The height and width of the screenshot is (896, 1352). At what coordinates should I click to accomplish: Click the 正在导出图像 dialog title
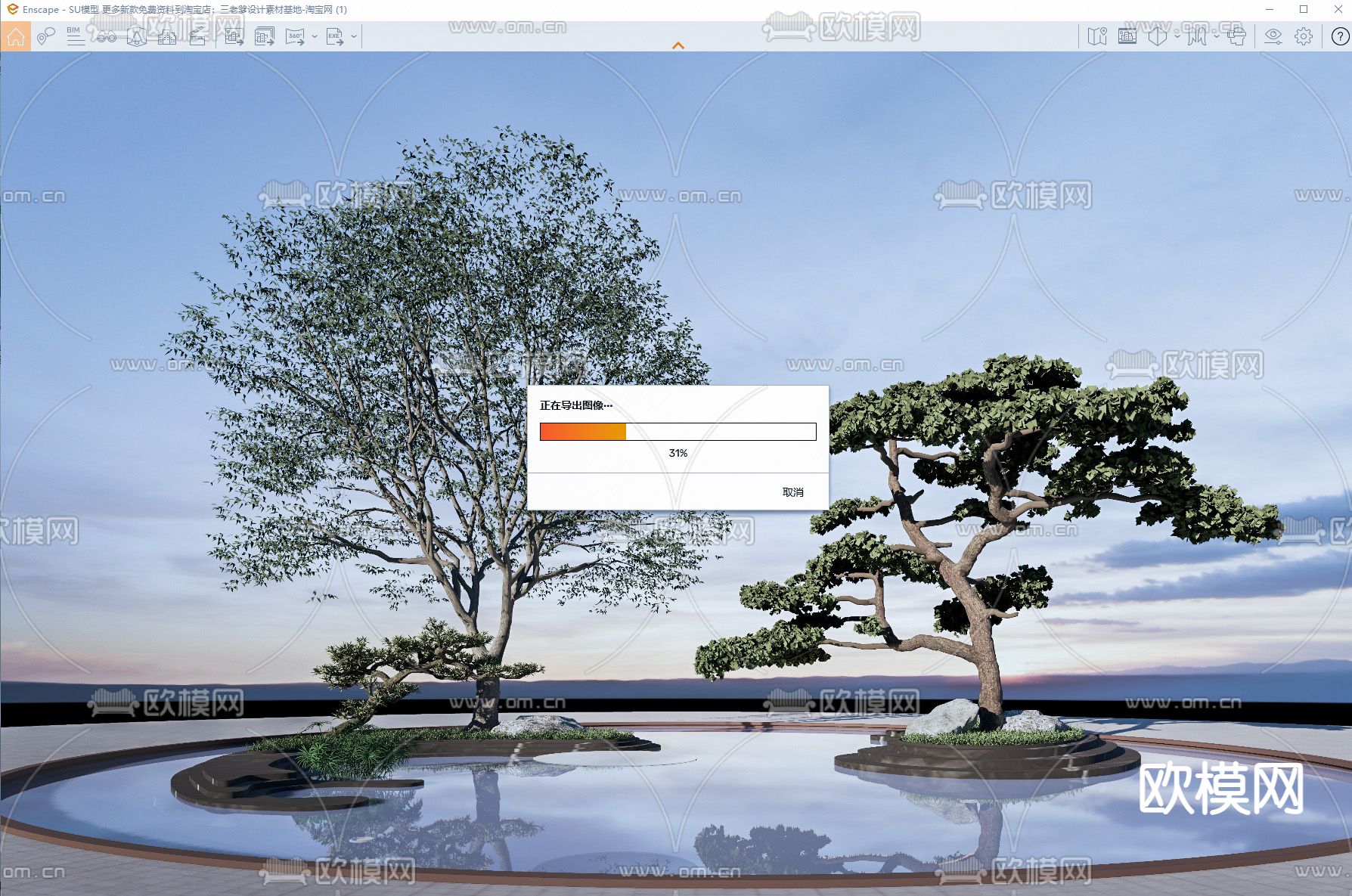(x=576, y=405)
